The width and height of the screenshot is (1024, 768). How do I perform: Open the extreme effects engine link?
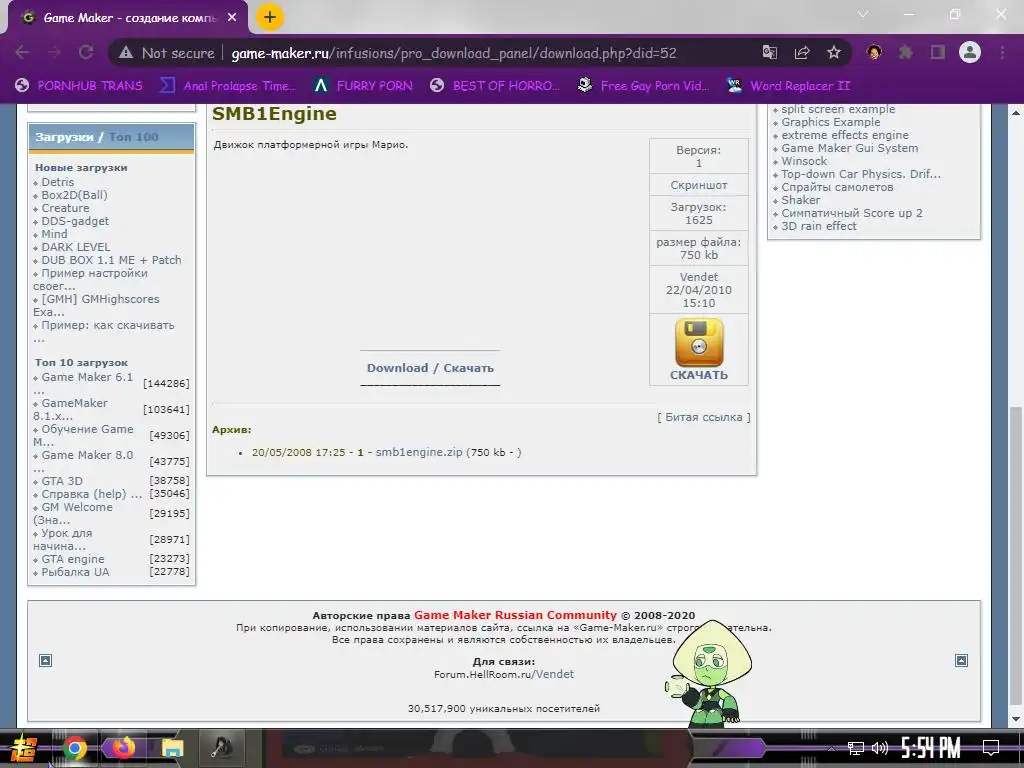point(845,135)
